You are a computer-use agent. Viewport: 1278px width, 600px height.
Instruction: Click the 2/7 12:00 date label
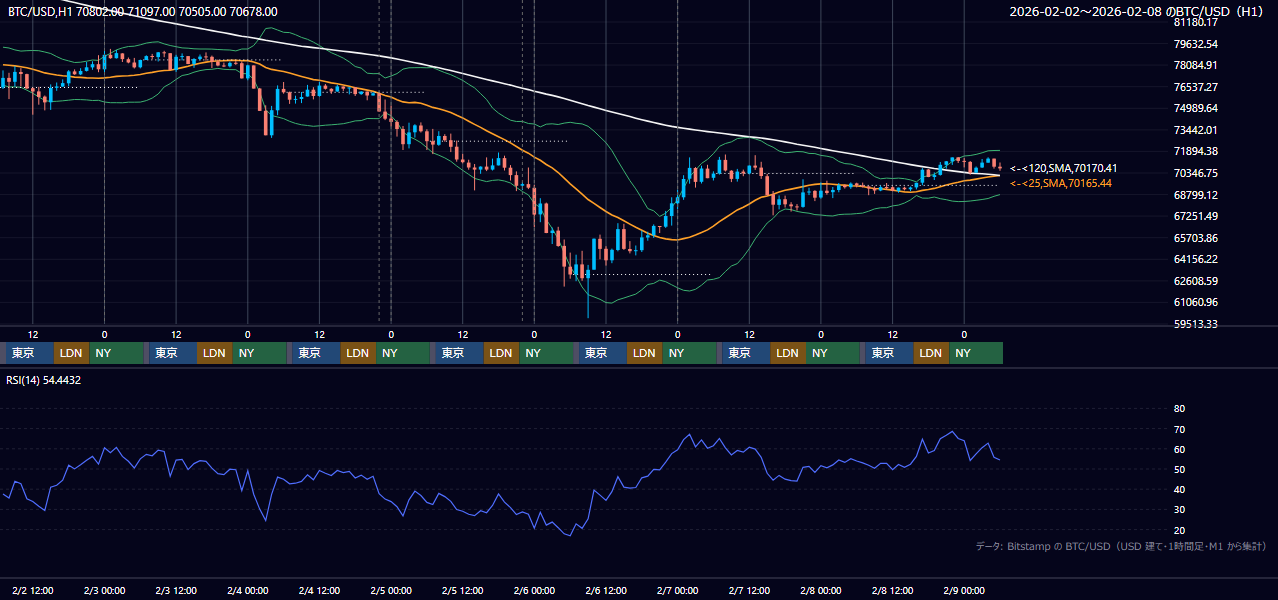click(x=749, y=591)
